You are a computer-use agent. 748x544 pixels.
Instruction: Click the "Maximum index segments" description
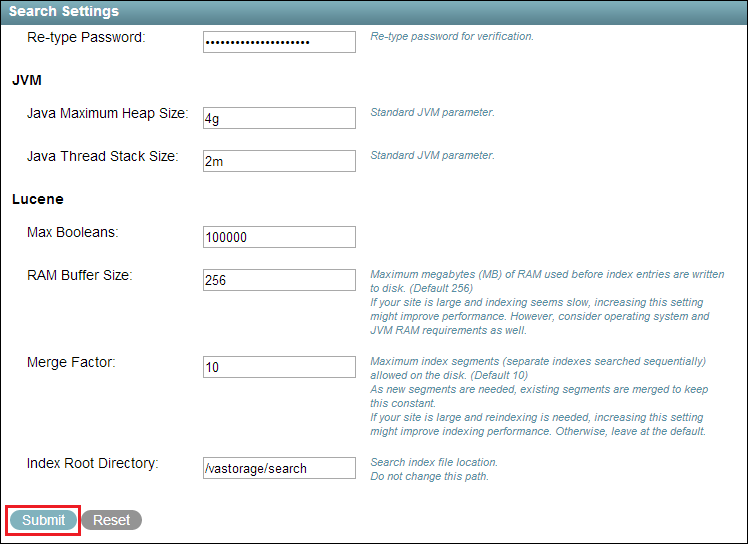click(x=539, y=396)
